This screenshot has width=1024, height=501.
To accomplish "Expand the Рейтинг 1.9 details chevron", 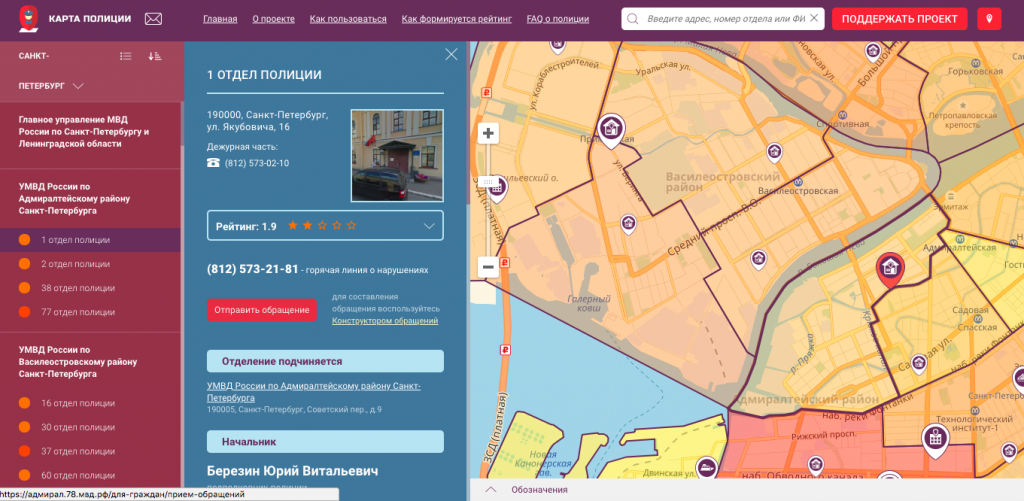I will click(430, 227).
